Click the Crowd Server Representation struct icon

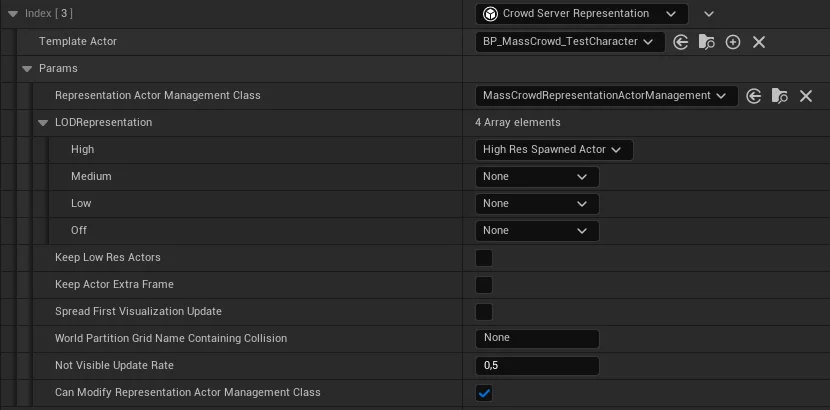[491, 14]
